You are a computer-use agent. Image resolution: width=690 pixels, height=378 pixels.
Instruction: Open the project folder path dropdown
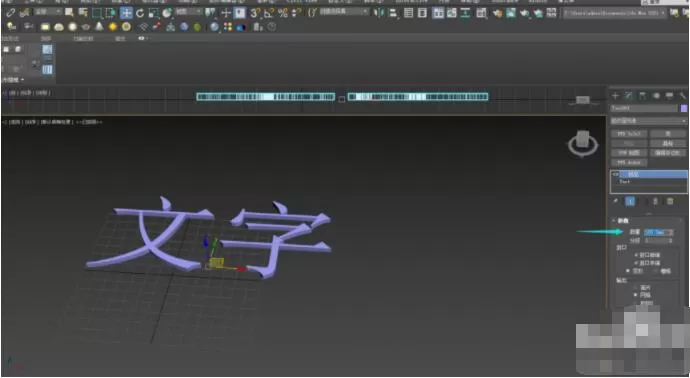coord(615,13)
